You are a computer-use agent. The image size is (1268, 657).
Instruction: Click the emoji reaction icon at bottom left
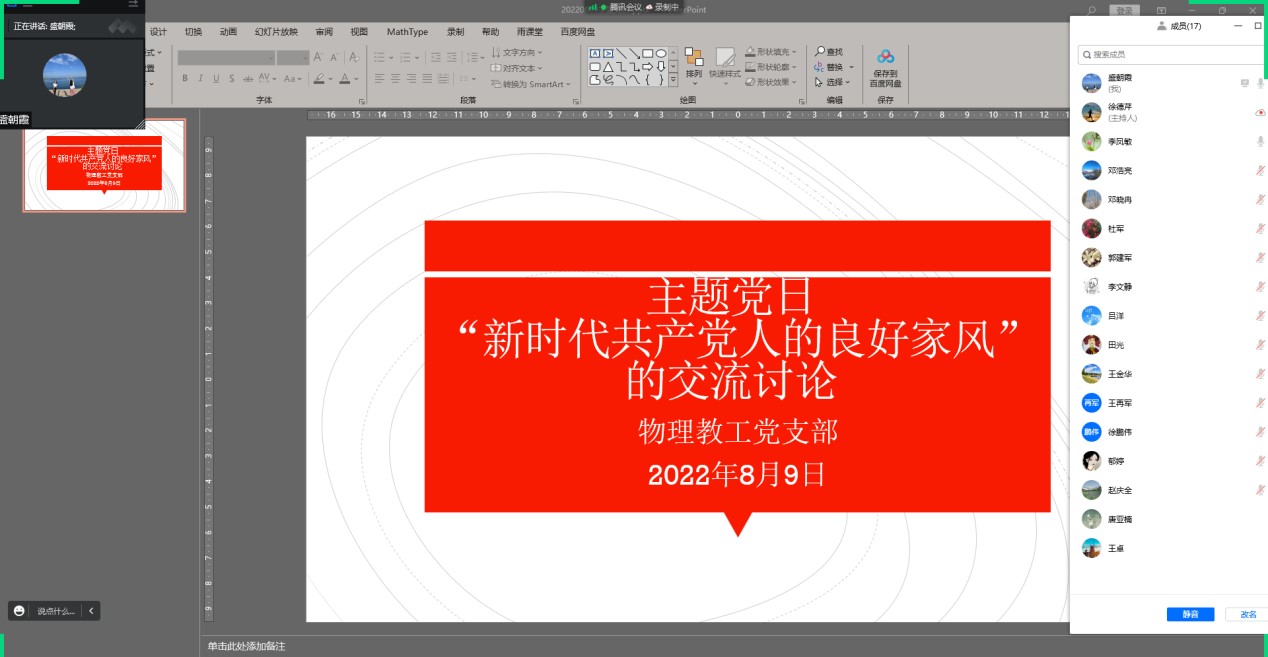19,611
